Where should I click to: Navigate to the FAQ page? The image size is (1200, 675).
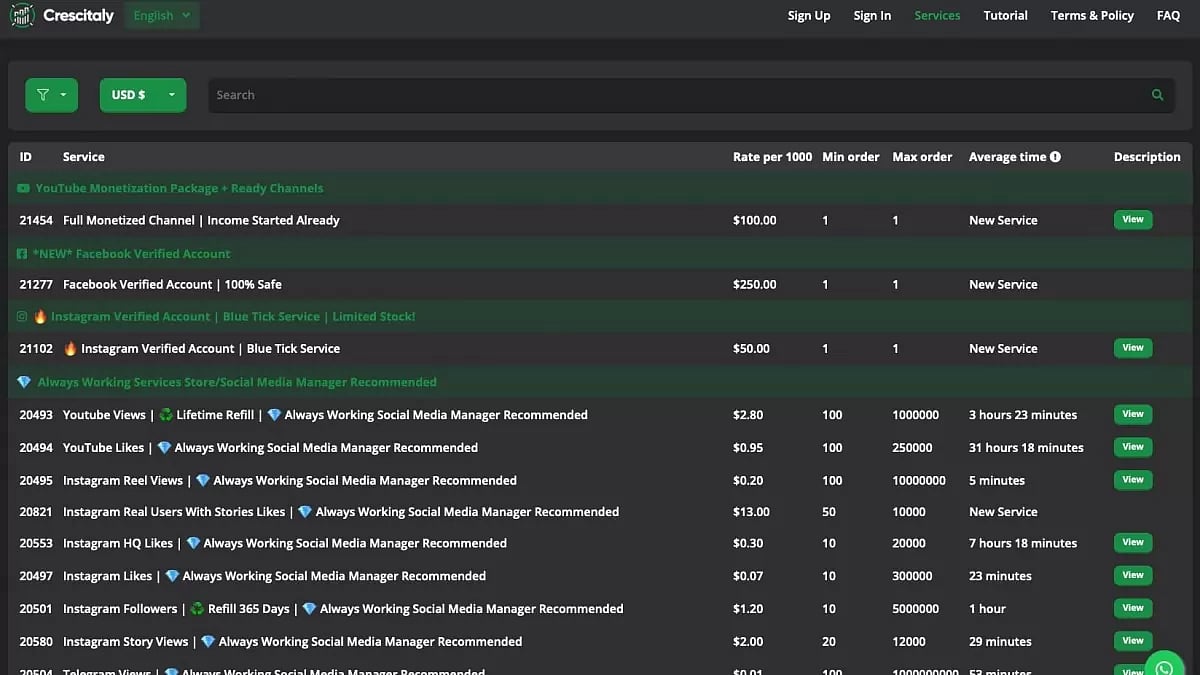pyautogui.click(x=1168, y=15)
